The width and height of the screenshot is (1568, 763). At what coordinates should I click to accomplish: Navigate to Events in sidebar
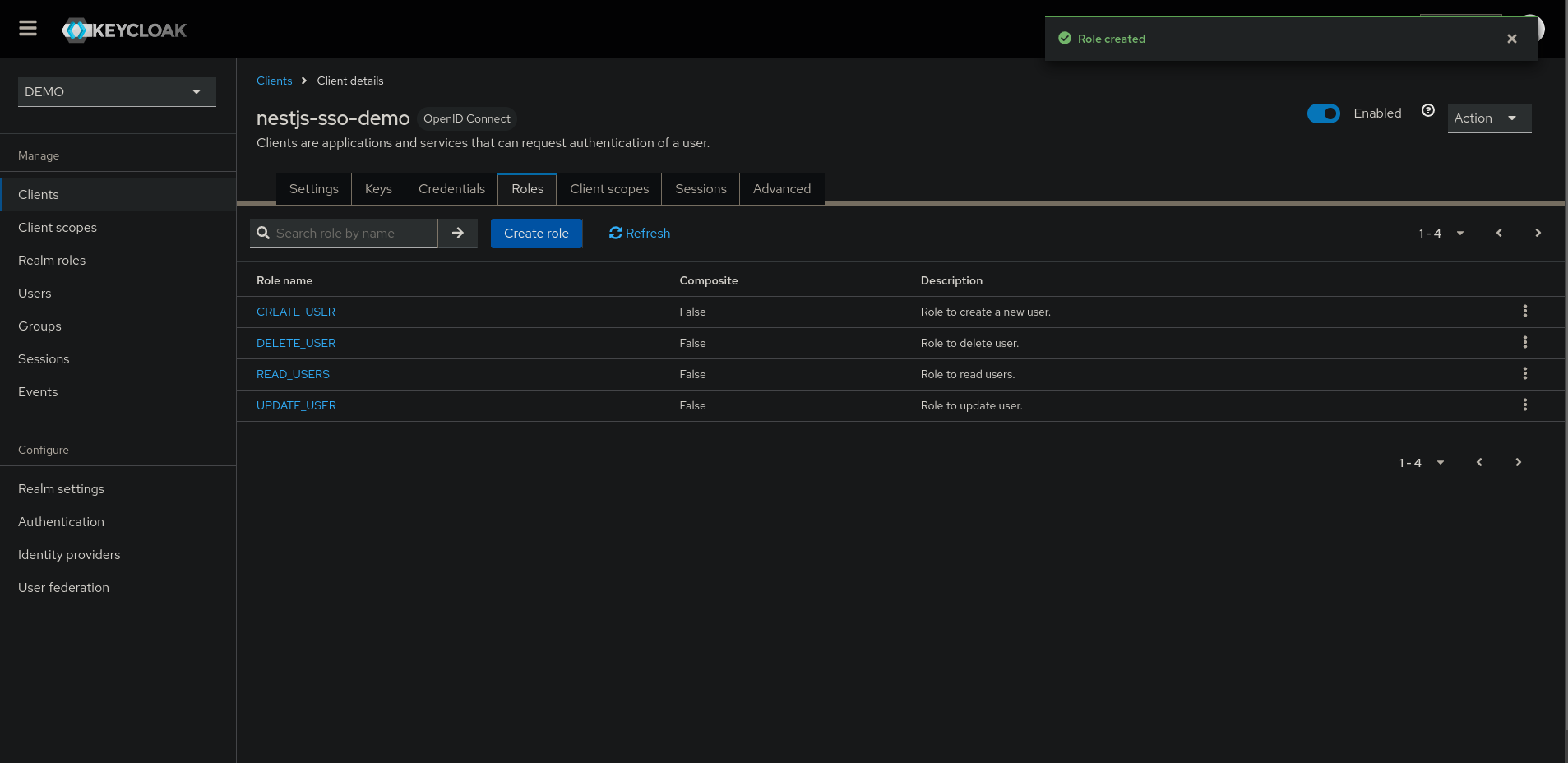click(118, 392)
